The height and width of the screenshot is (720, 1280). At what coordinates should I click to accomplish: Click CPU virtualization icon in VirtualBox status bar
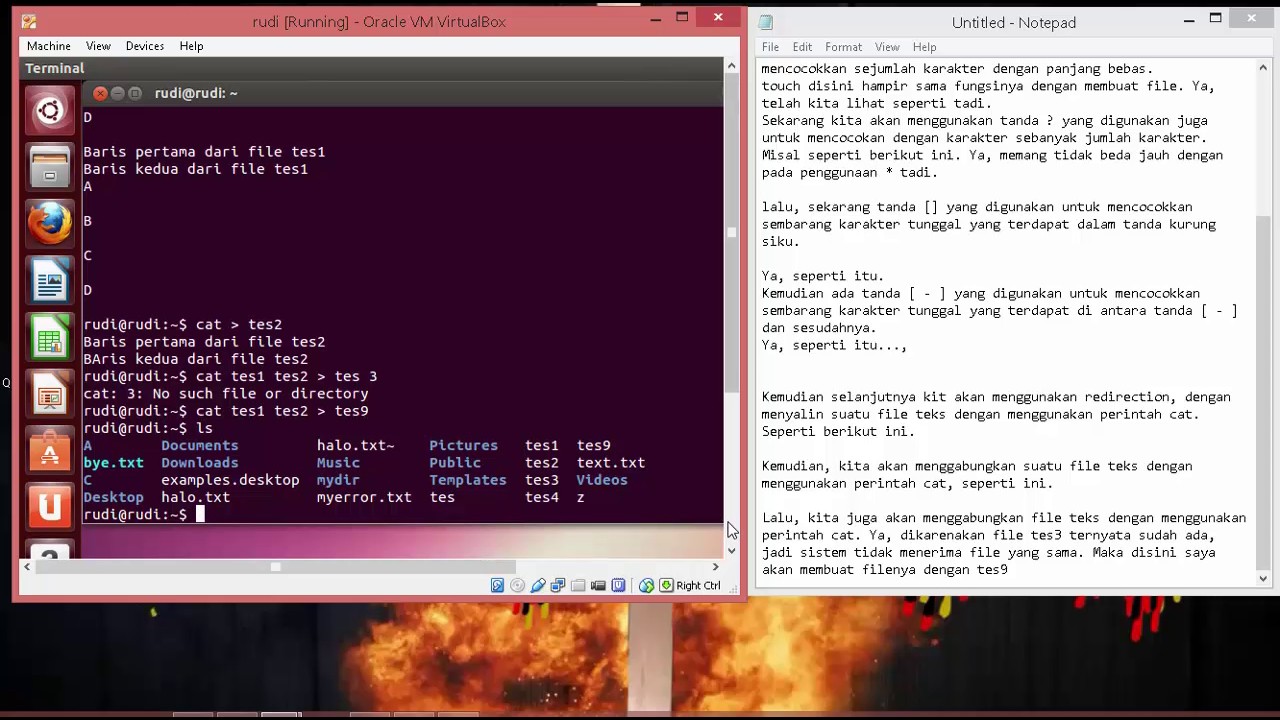618,586
